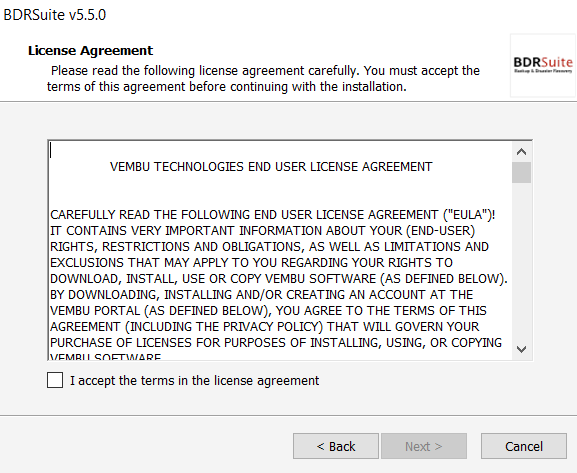Click the 'PURCHASE OF LICENSES' line
This screenshot has height=473, width=577.
(276, 343)
